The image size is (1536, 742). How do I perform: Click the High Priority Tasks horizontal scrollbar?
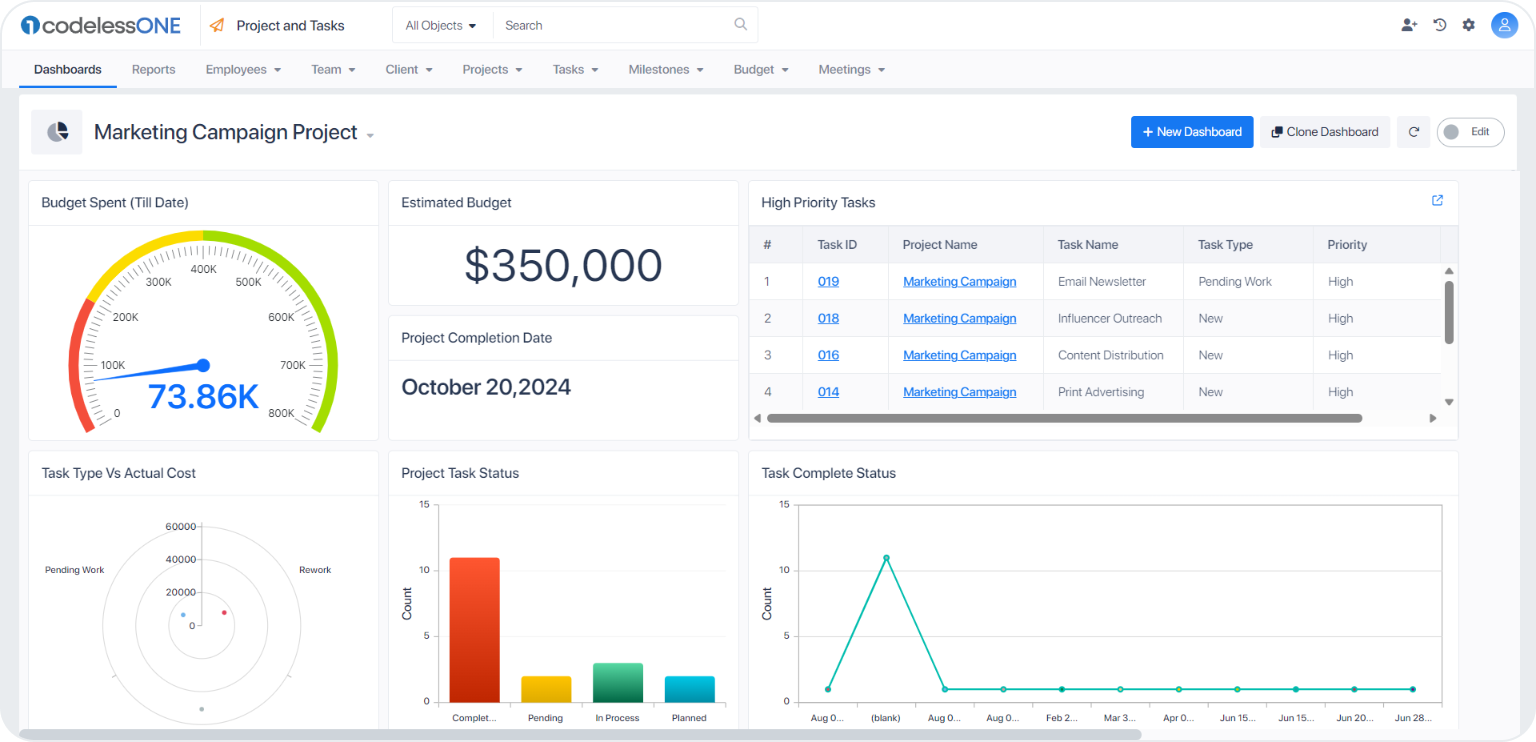click(x=1064, y=418)
